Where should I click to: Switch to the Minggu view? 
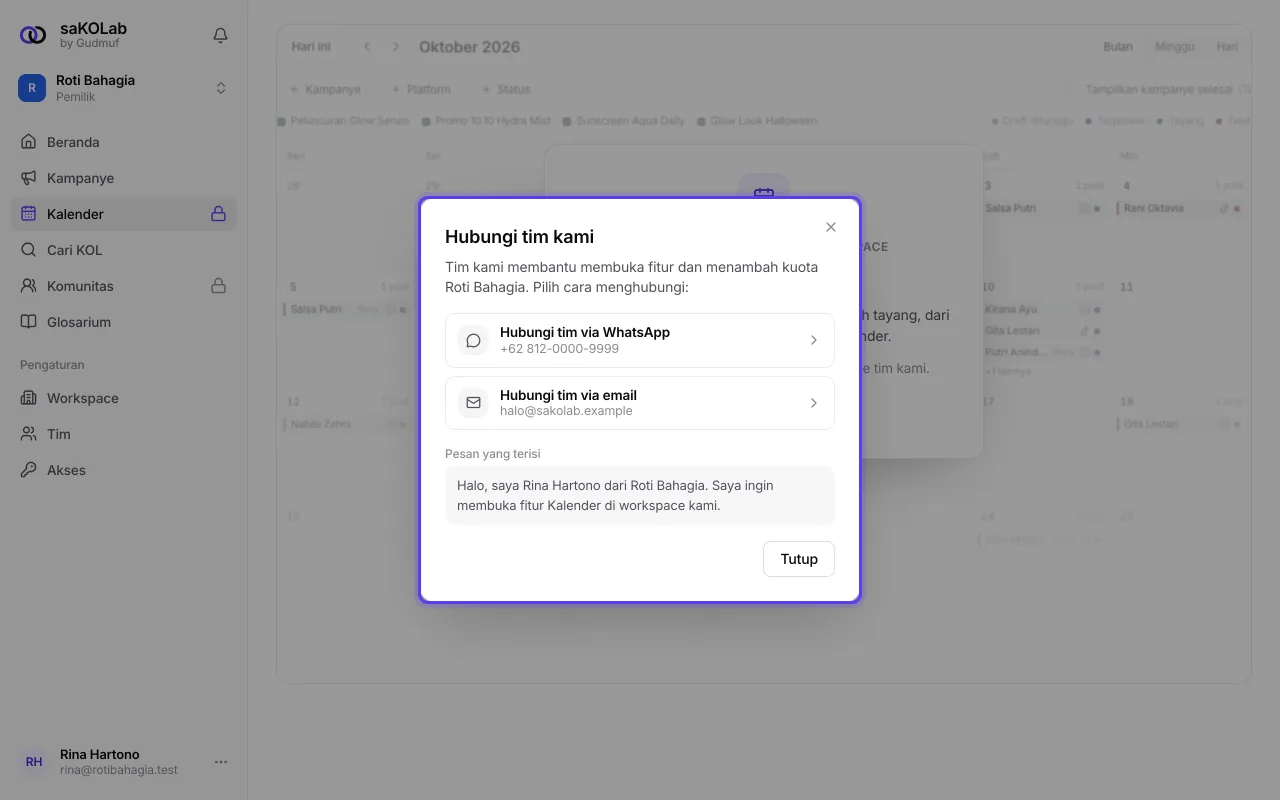[1175, 47]
